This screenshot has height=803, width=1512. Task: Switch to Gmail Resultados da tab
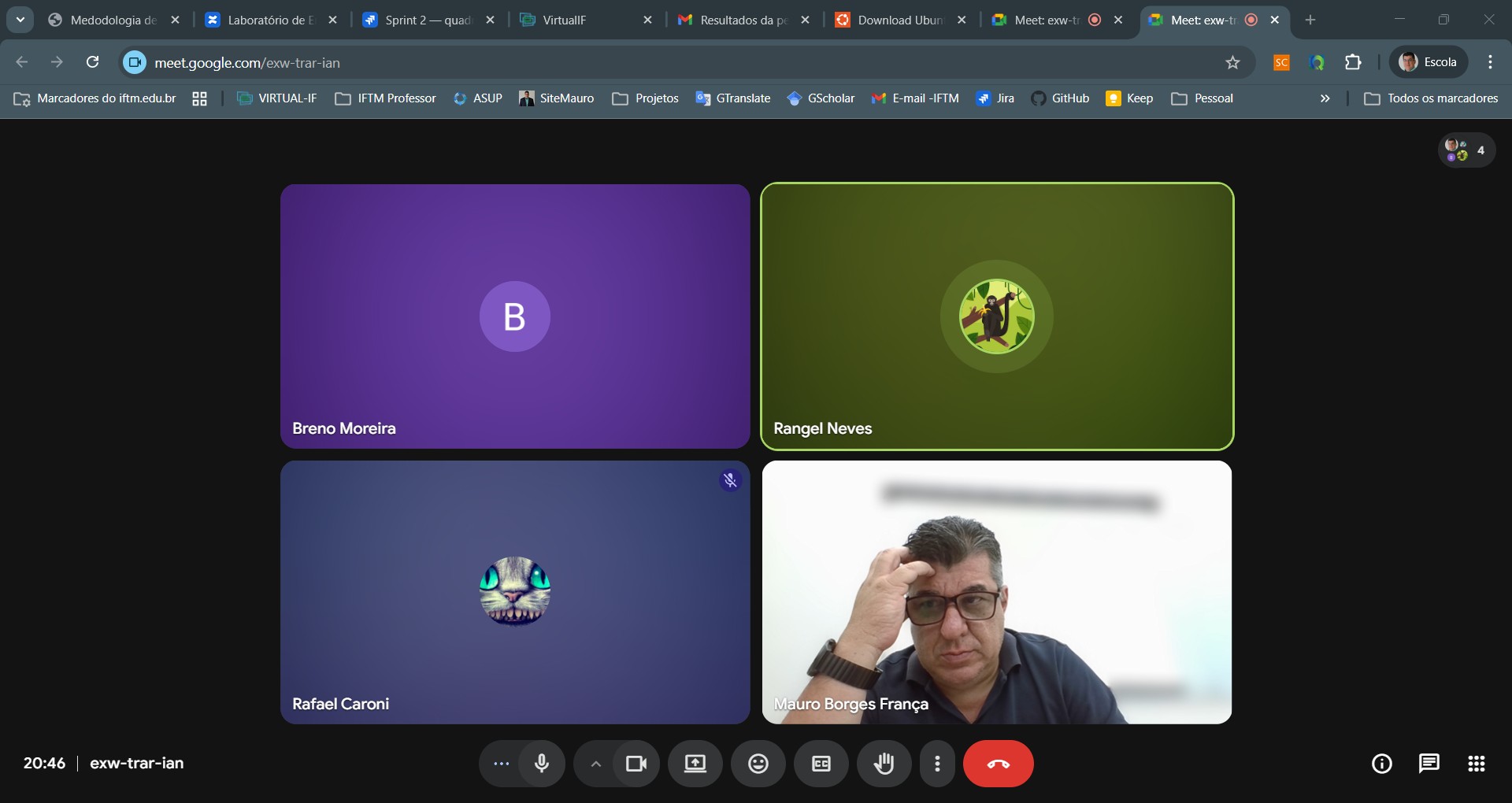[x=743, y=20]
